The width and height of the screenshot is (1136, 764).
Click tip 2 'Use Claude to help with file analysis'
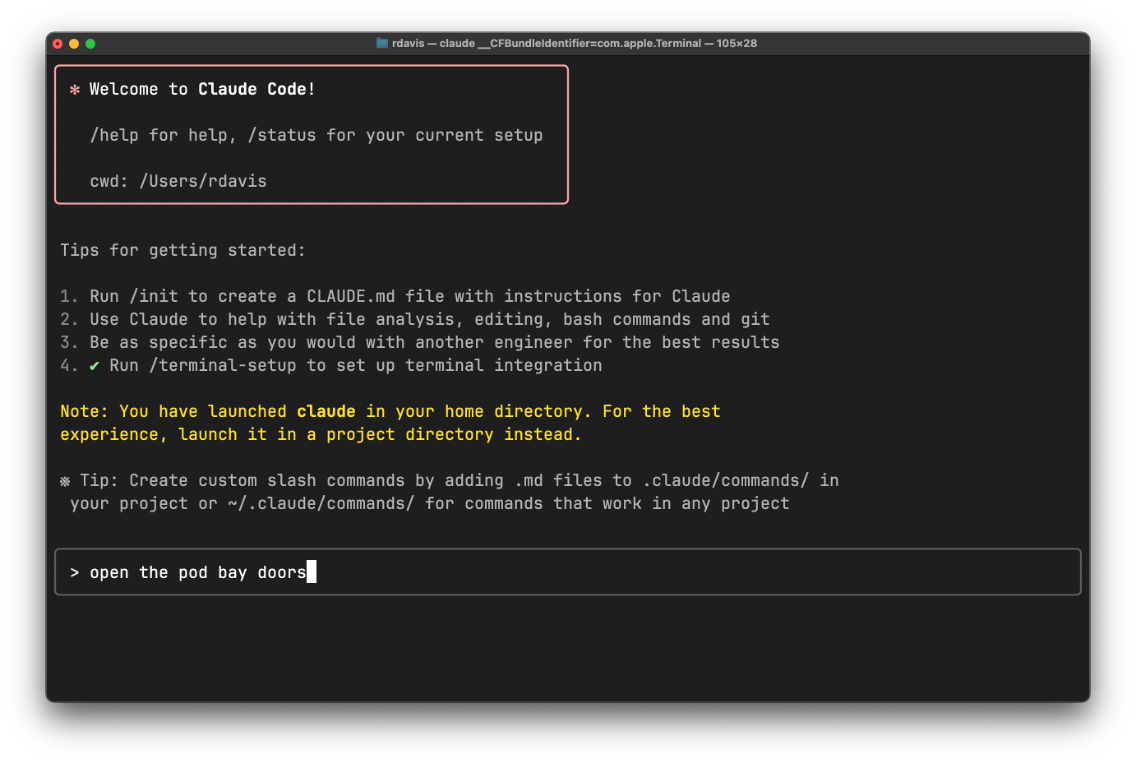[x=430, y=319]
